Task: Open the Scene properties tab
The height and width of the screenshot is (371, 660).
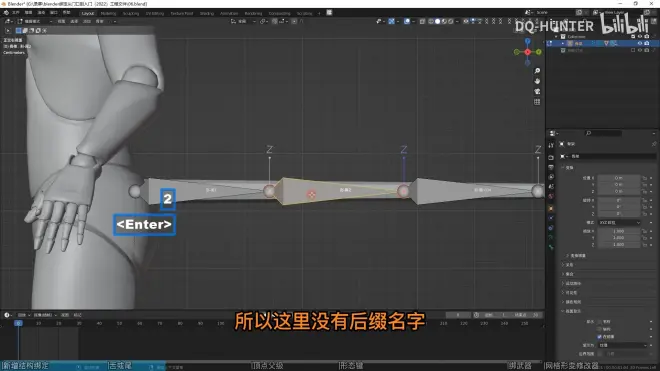Action: [x=551, y=187]
